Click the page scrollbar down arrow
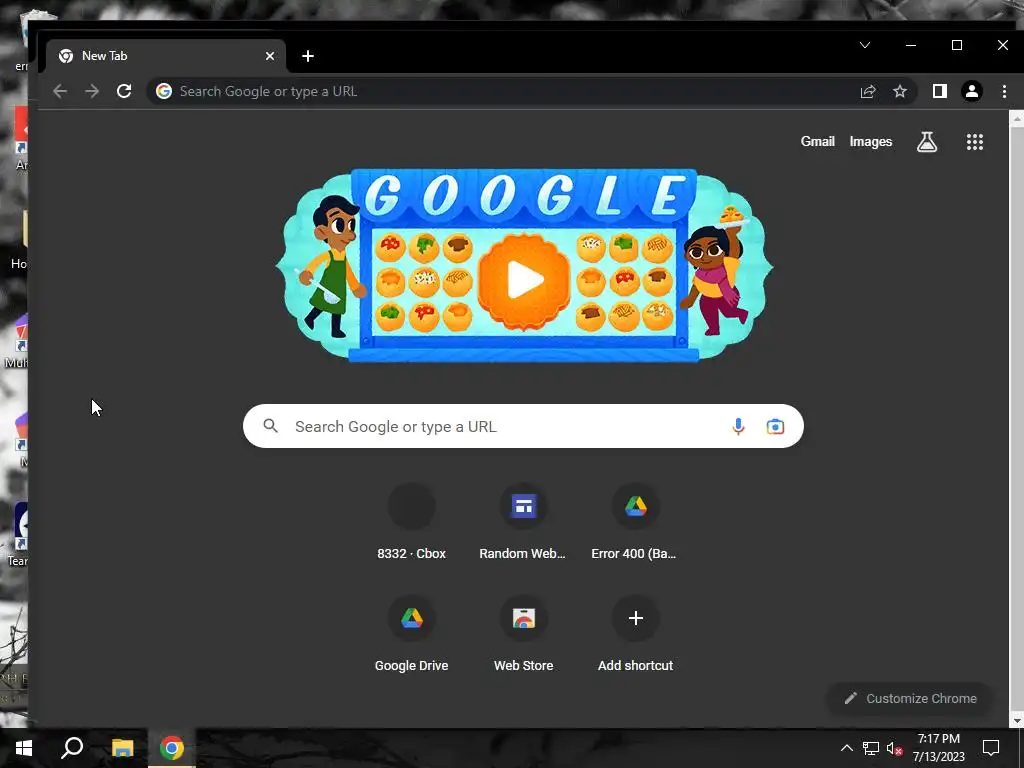Screen dimensions: 1024x768 1016,720
